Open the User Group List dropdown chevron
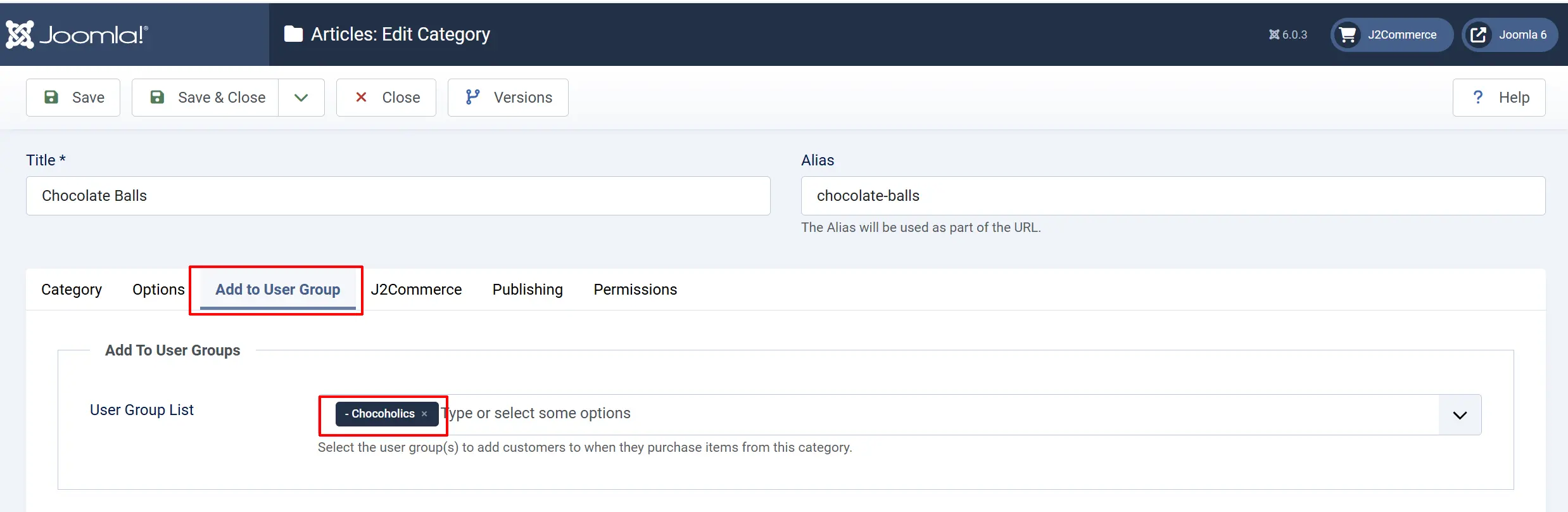Viewport: 1568px width, 512px height. tap(1460, 415)
